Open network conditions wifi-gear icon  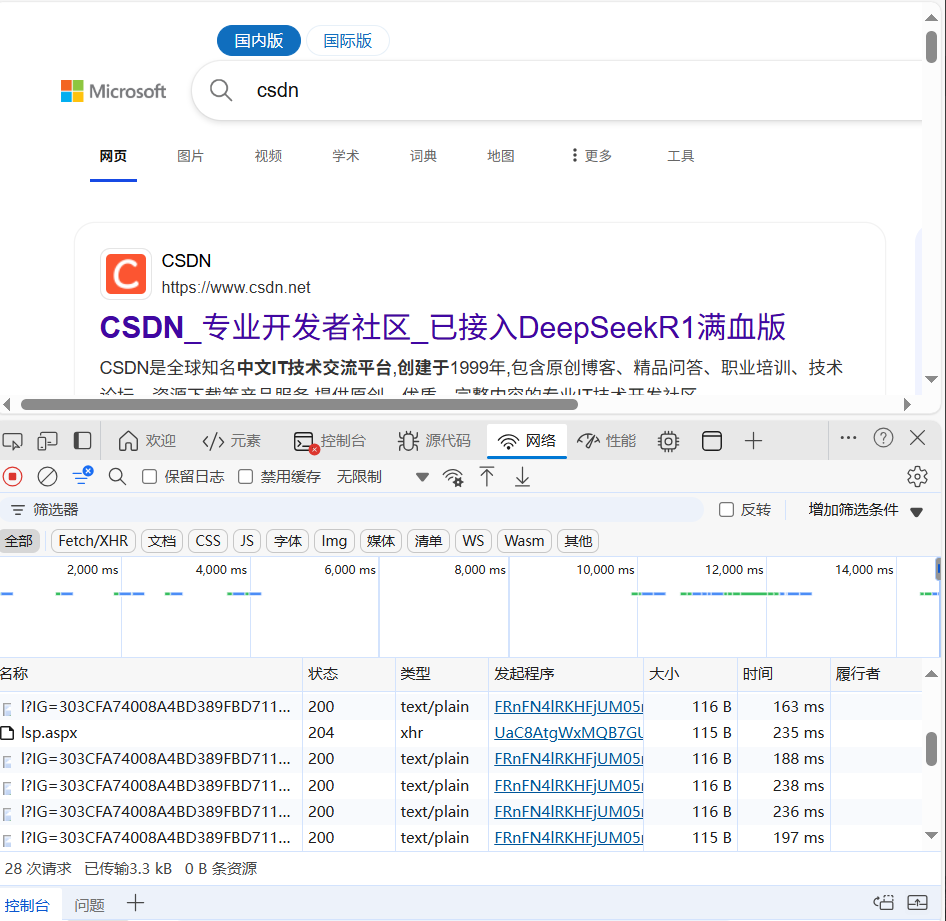(453, 477)
